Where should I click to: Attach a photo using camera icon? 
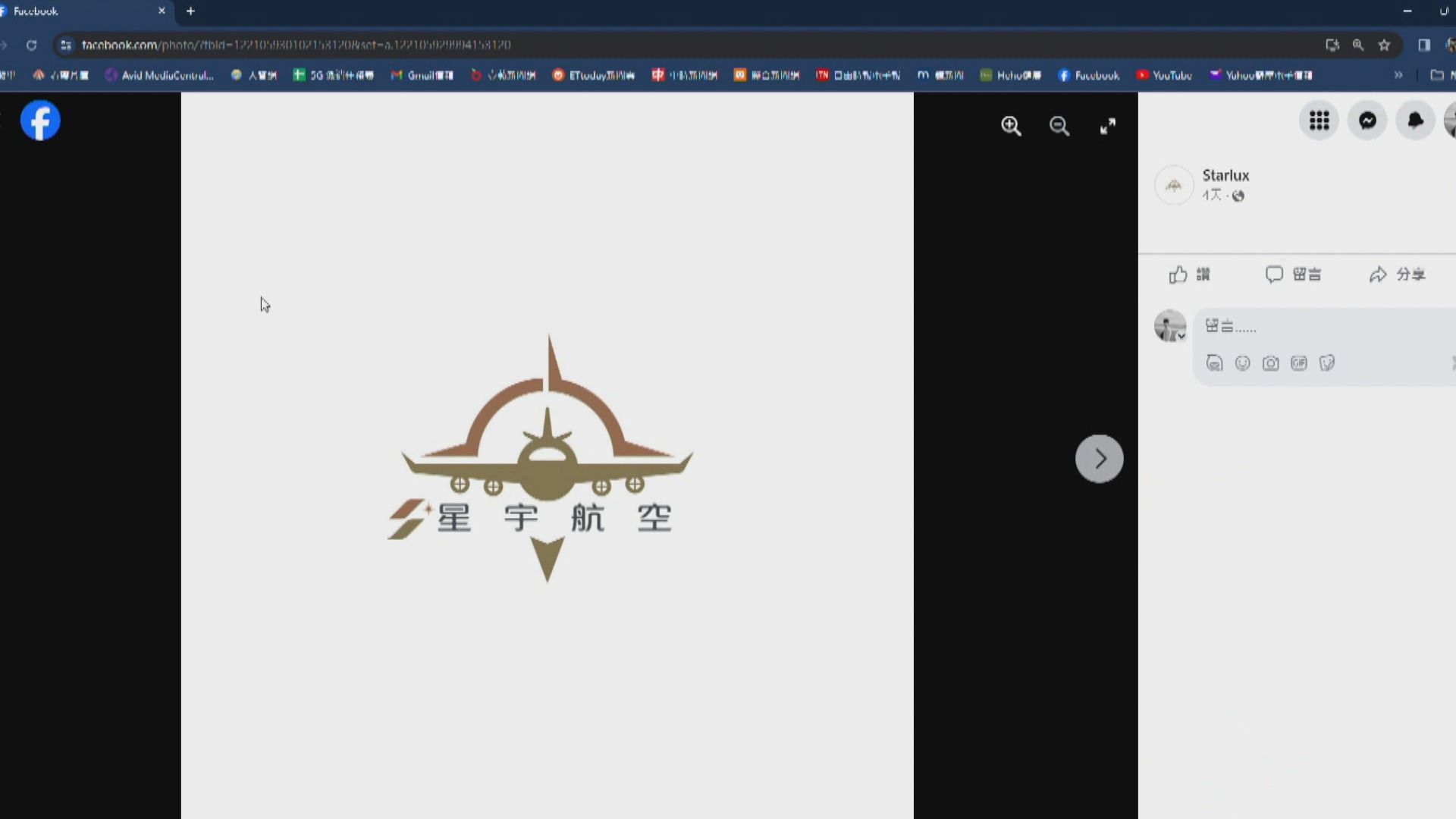pyautogui.click(x=1270, y=363)
